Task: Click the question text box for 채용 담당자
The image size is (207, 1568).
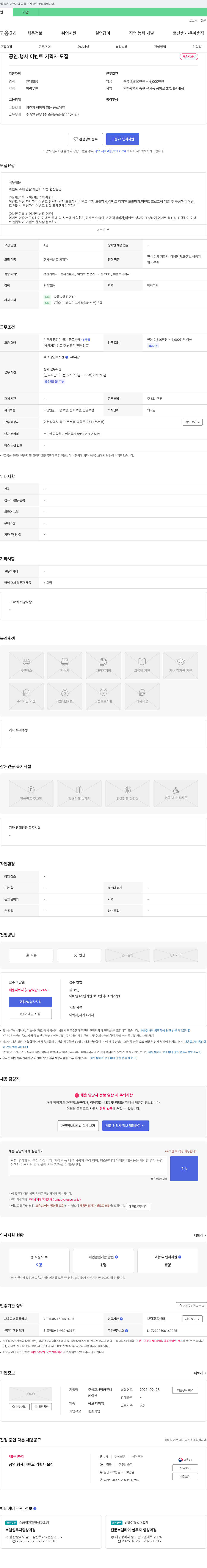Action: point(88,1166)
